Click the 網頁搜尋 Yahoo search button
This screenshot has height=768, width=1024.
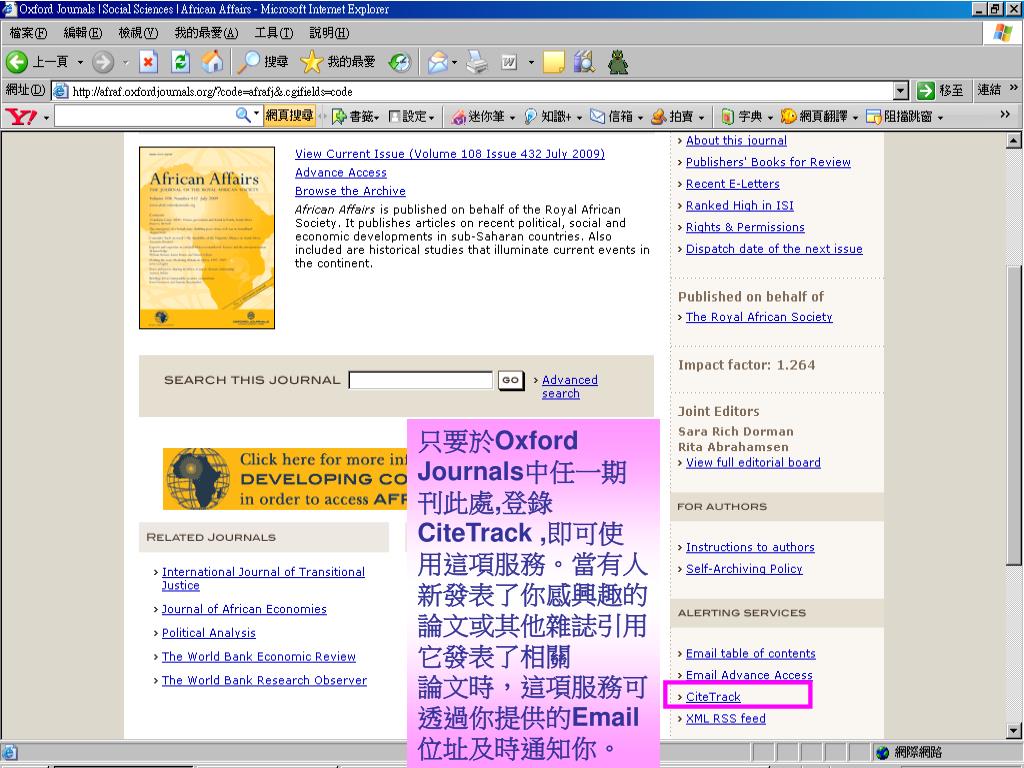click(x=289, y=116)
